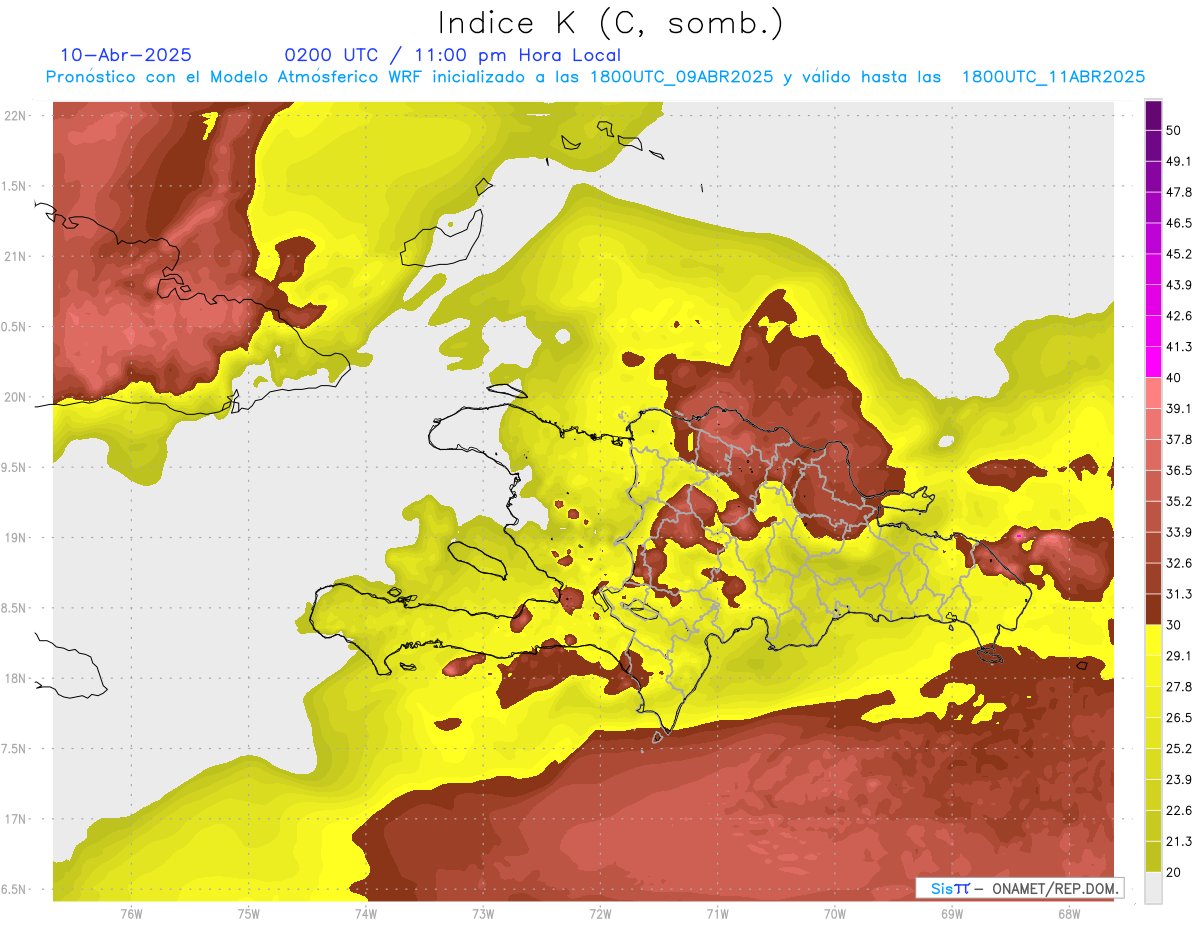Click the 'Indice K (C, somb.)' map title
Screen dimensions: 1200x927
coord(610,24)
